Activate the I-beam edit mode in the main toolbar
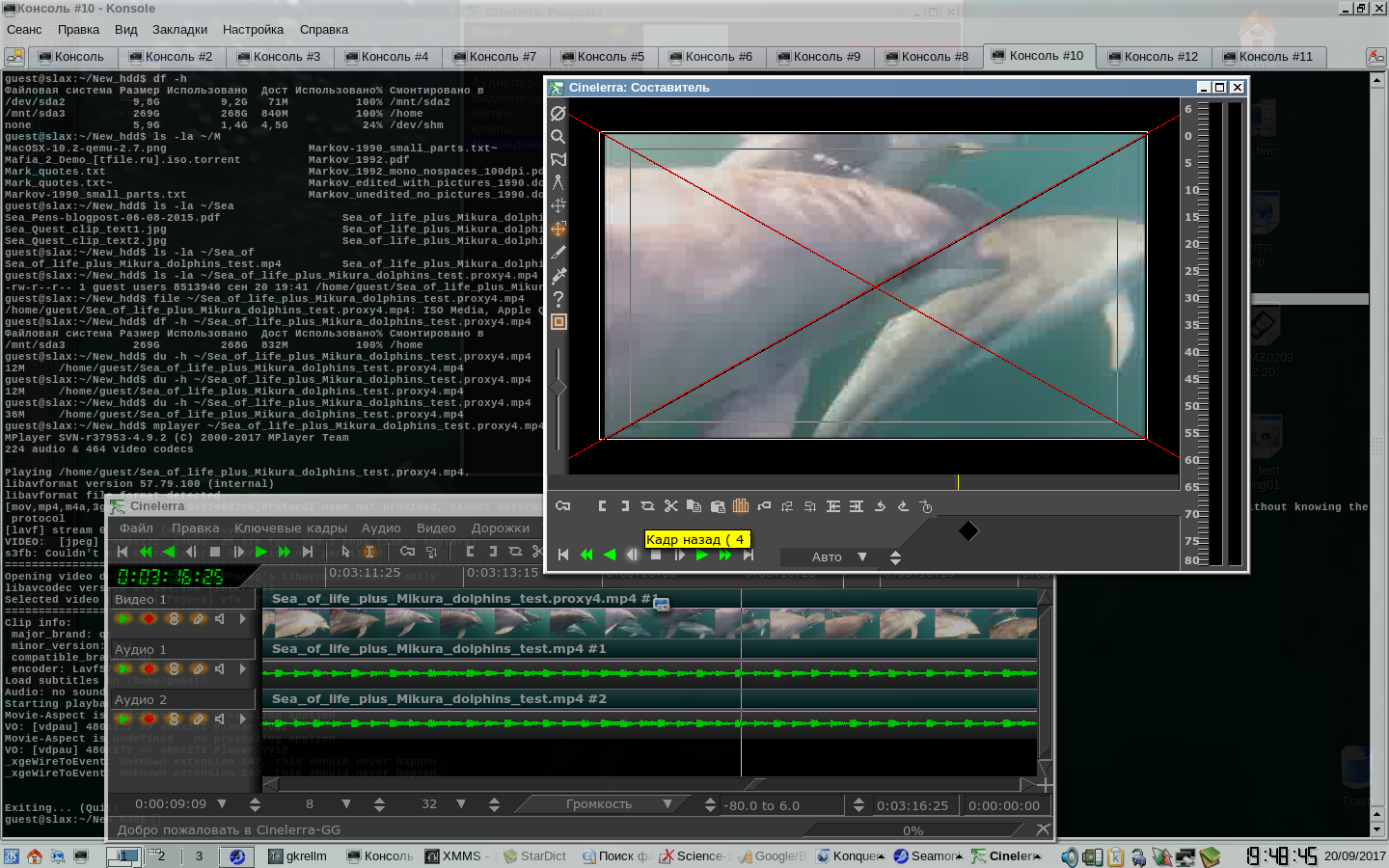The width and height of the screenshot is (1389, 868). (368, 552)
